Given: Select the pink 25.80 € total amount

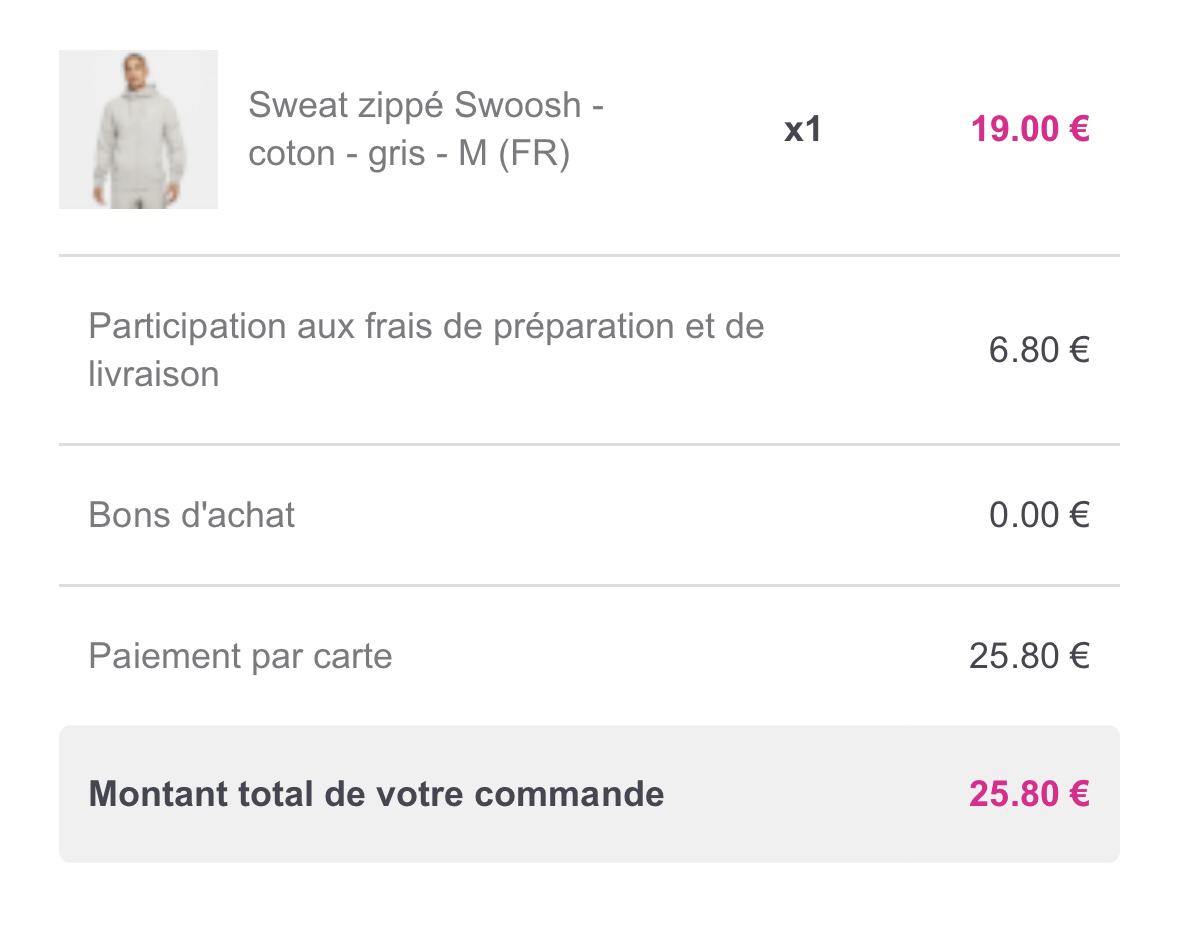Looking at the screenshot, I should tap(1029, 794).
